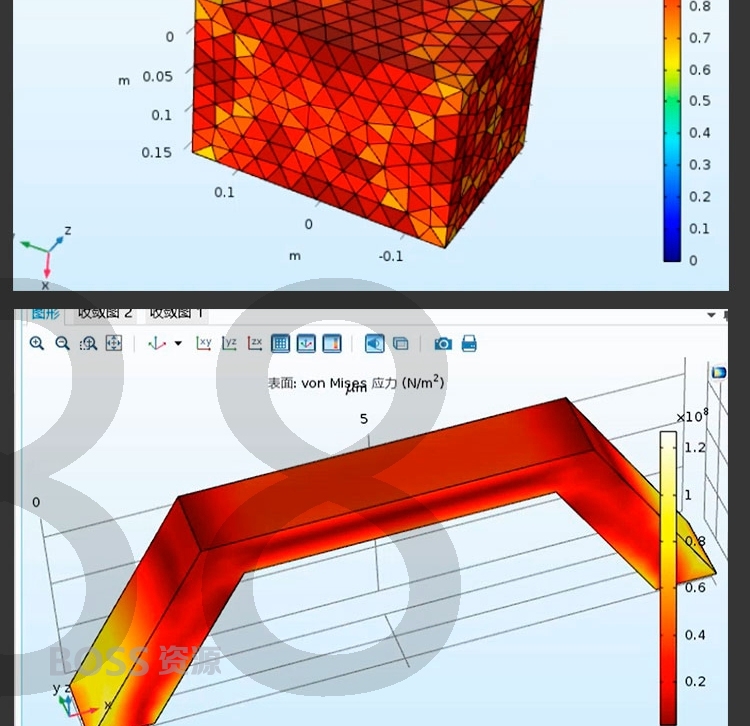Click the 1.2 value on stress legend

click(695, 448)
